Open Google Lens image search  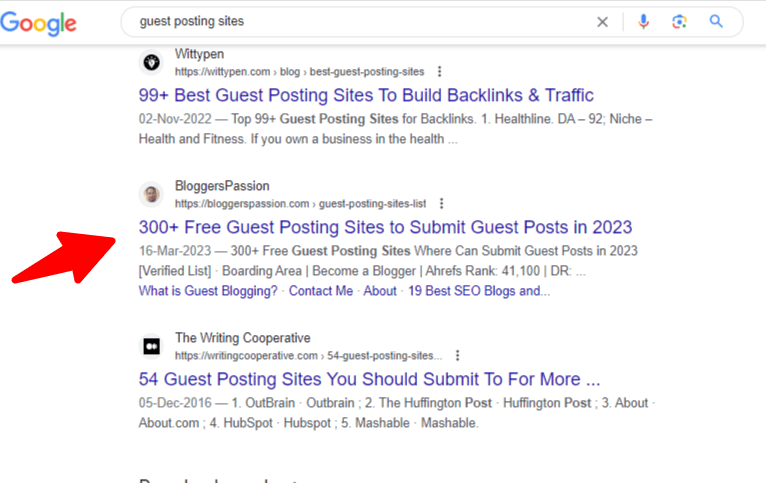pos(680,21)
